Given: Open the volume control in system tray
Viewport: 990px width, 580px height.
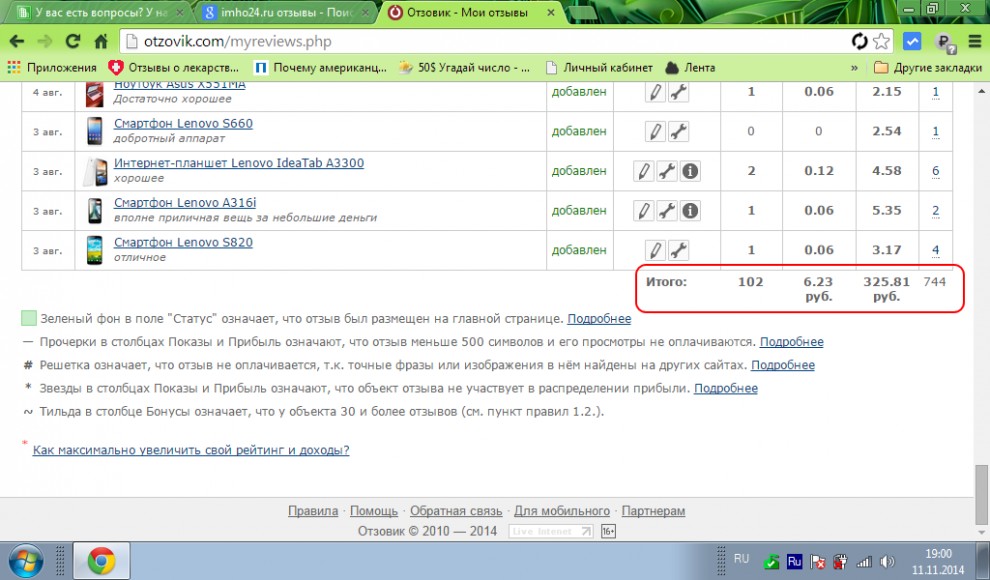Looking at the screenshot, I should pyautogui.click(x=887, y=561).
